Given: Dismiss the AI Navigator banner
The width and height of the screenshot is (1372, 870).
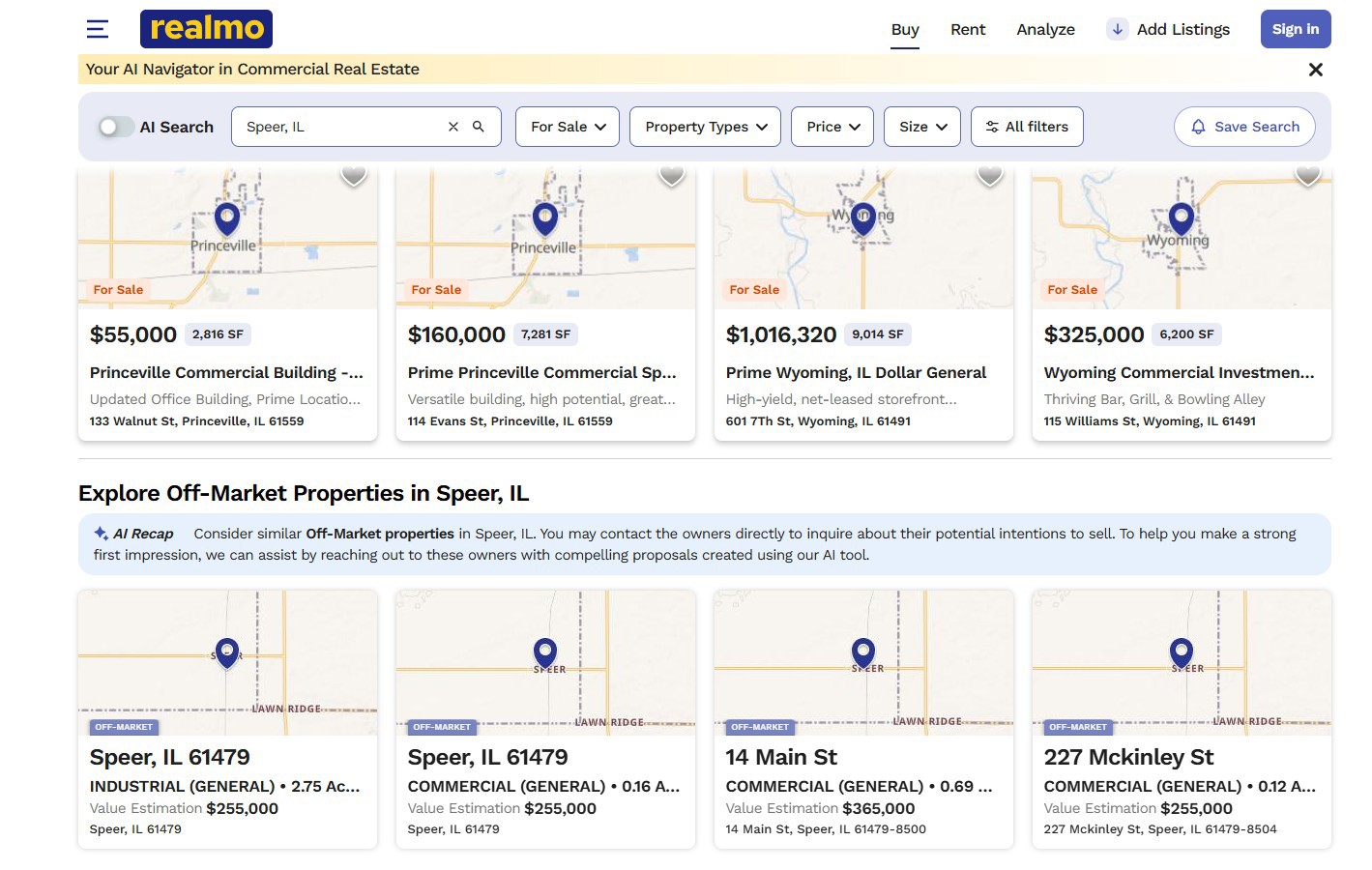Looking at the screenshot, I should pyautogui.click(x=1315, y=70).
